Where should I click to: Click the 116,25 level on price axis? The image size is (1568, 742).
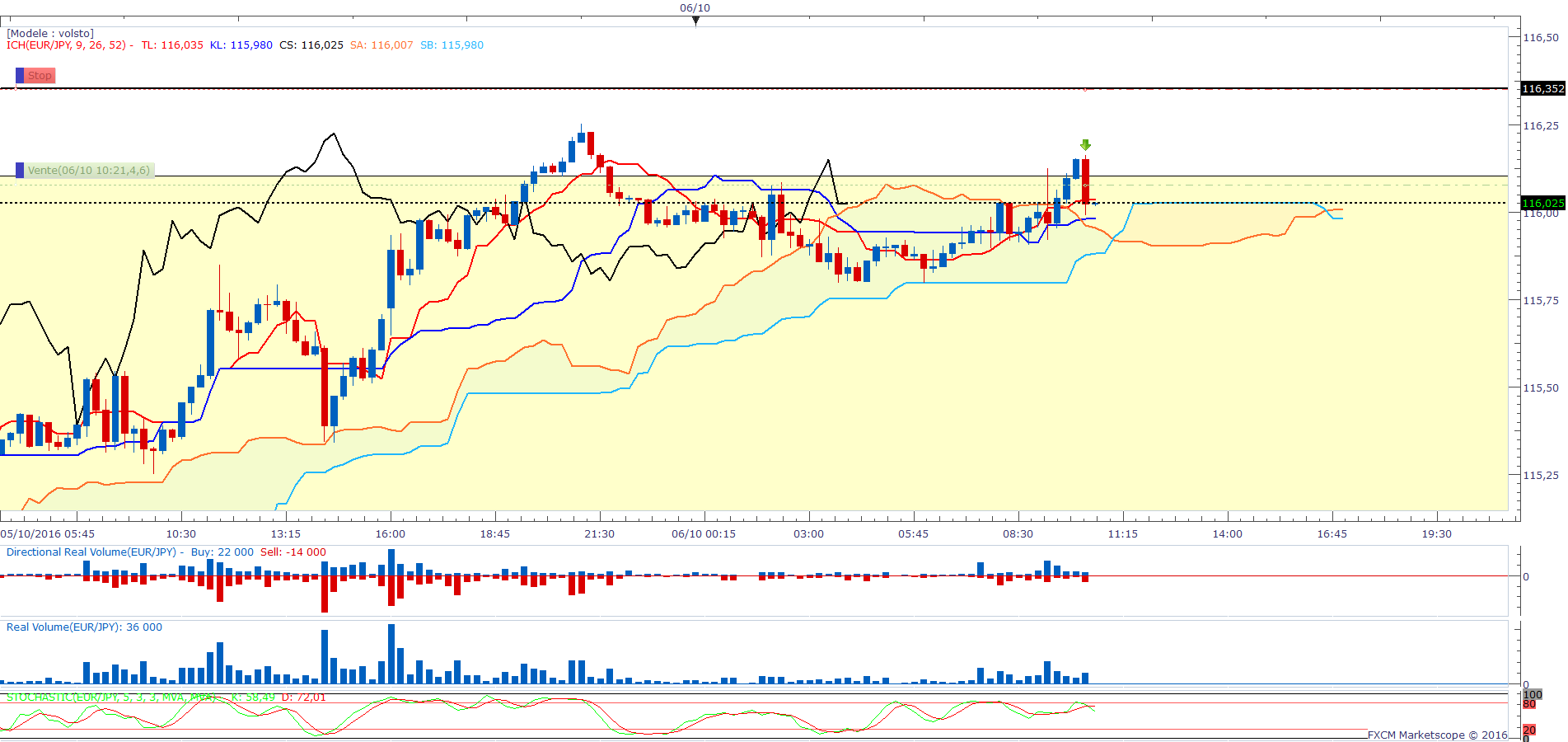[x=1541, y=125]
